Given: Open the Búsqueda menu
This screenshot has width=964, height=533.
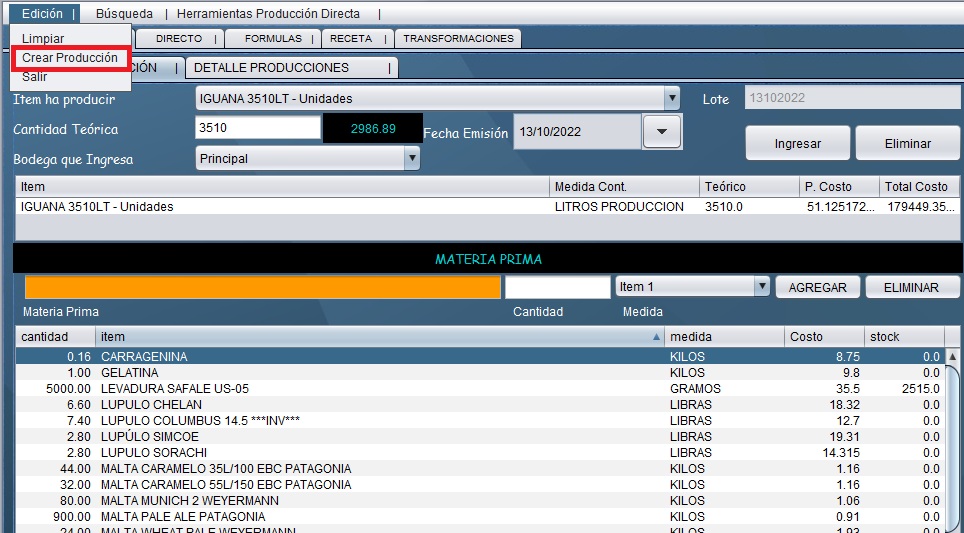Looking at the screenshot, I should click(124, 14).
